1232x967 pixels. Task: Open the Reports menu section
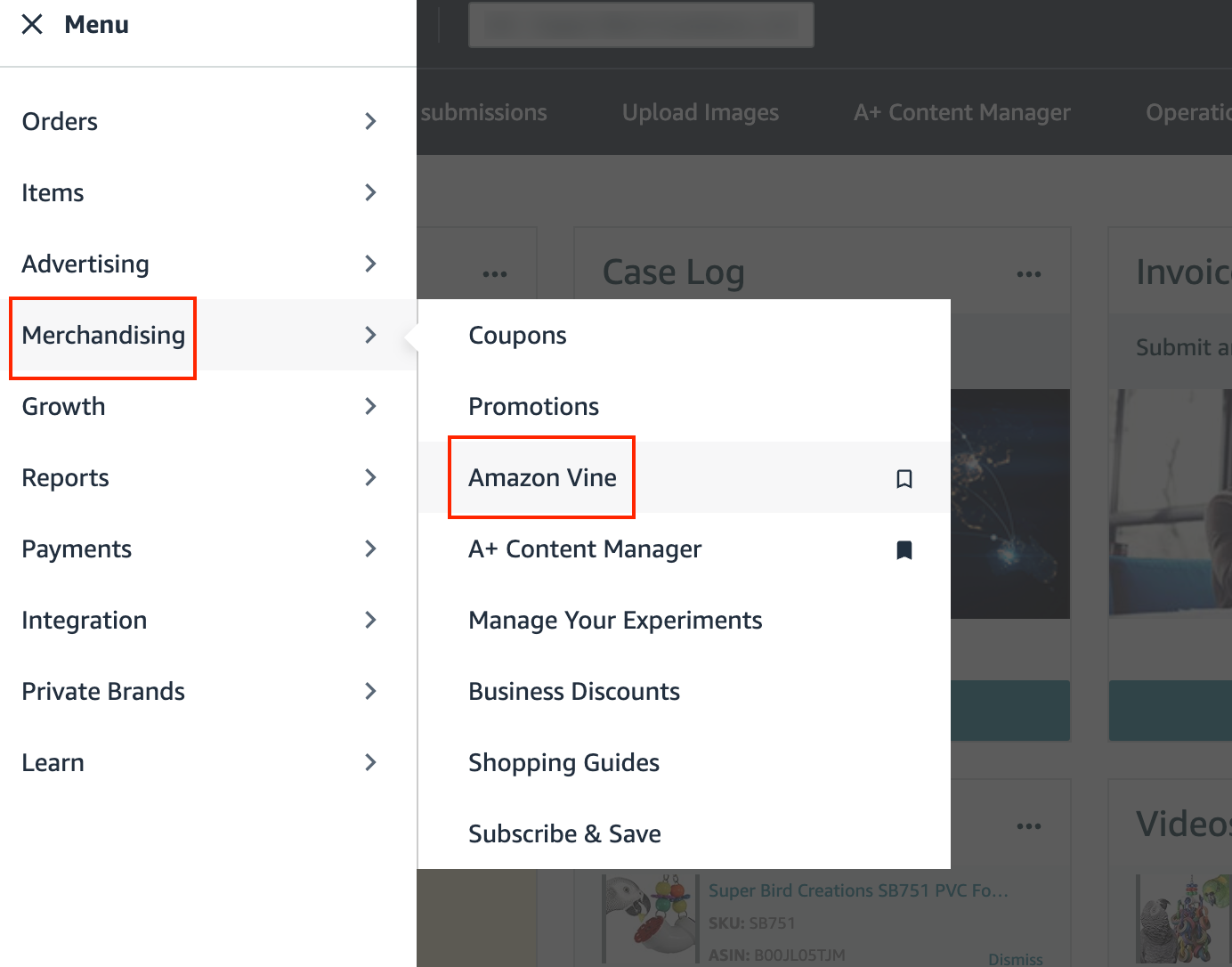(66, 477)
